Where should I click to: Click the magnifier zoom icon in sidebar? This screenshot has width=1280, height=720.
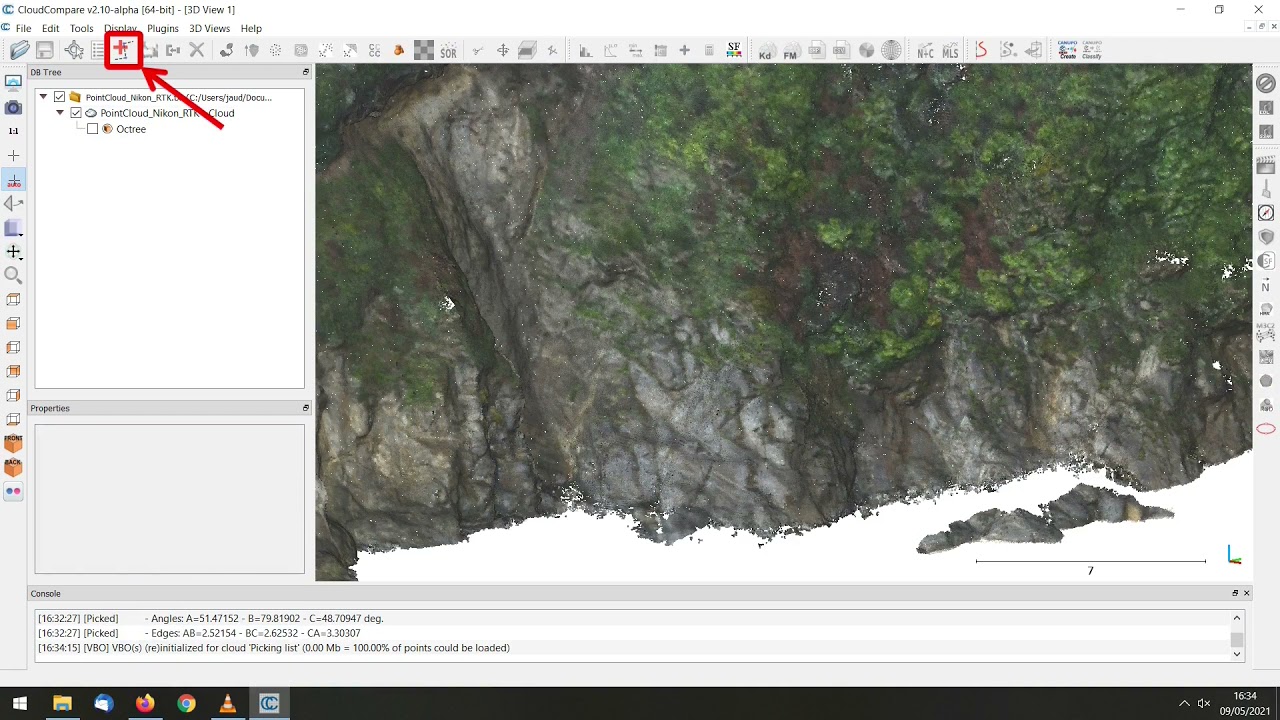pos(13,275)
